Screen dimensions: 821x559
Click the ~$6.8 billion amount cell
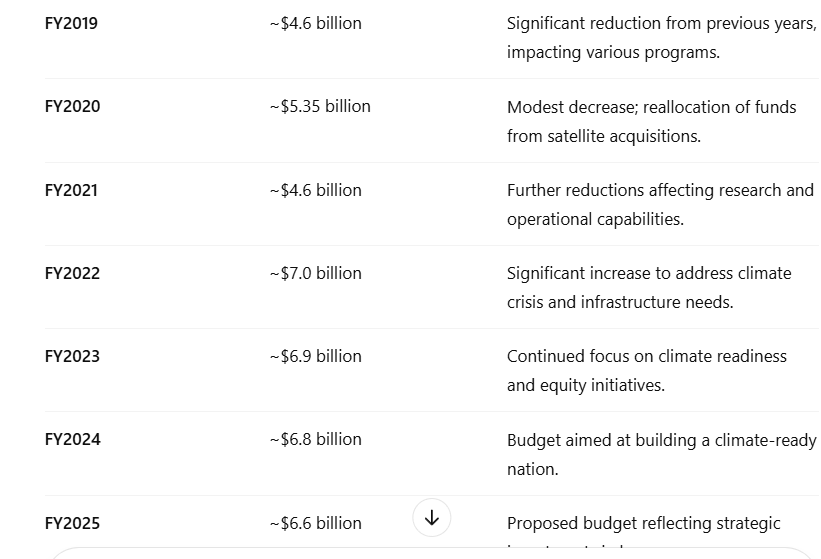tap(315, 439)
